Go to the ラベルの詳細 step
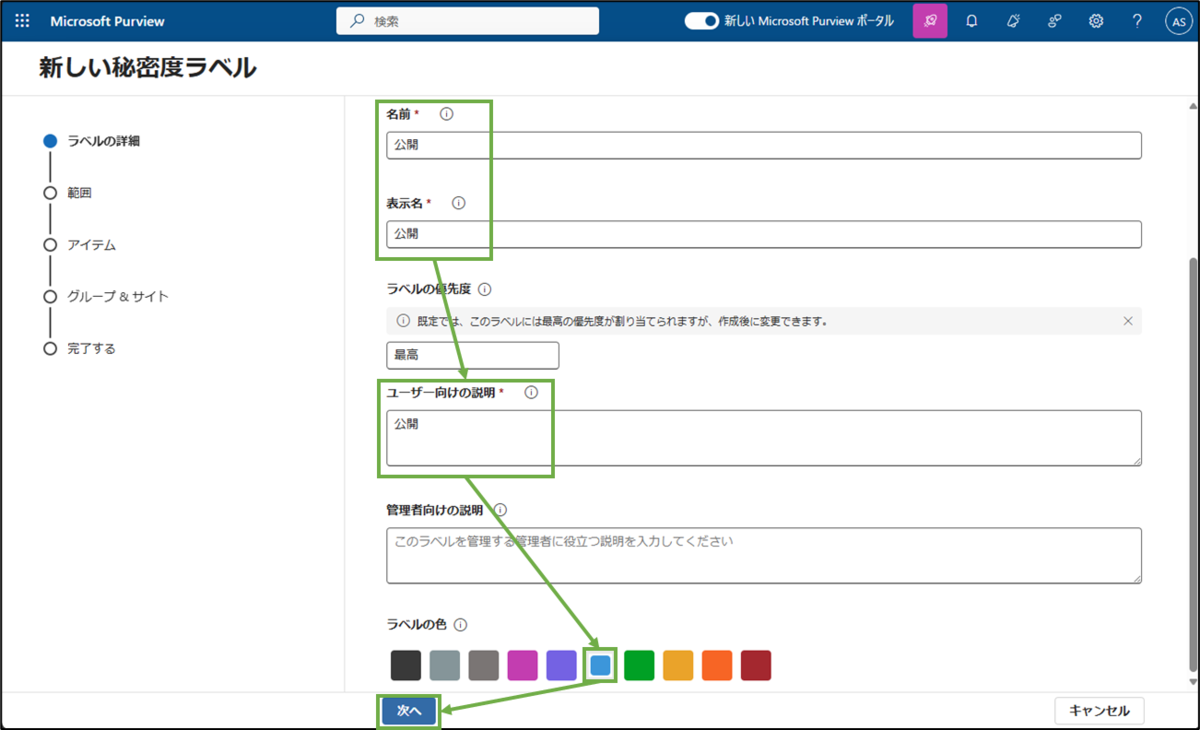This screenshot has width=1200, height=730. click(92, 141)
